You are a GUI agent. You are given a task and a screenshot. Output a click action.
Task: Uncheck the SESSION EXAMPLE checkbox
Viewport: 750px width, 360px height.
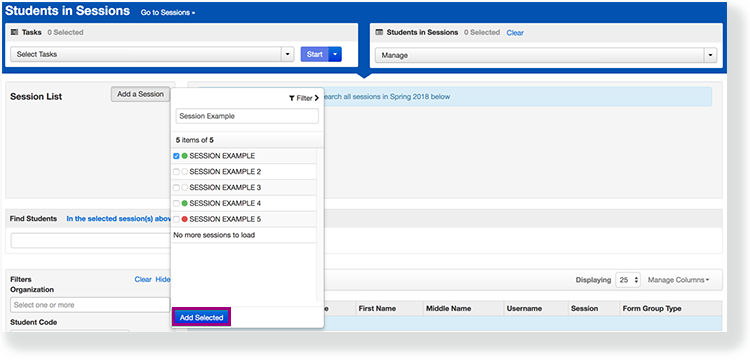(x=176, y=156)
